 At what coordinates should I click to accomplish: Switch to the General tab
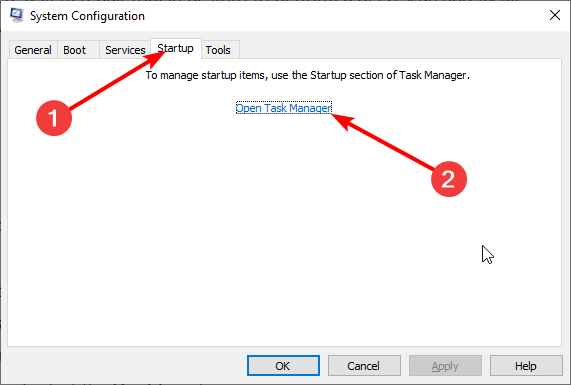pos(33,50)
